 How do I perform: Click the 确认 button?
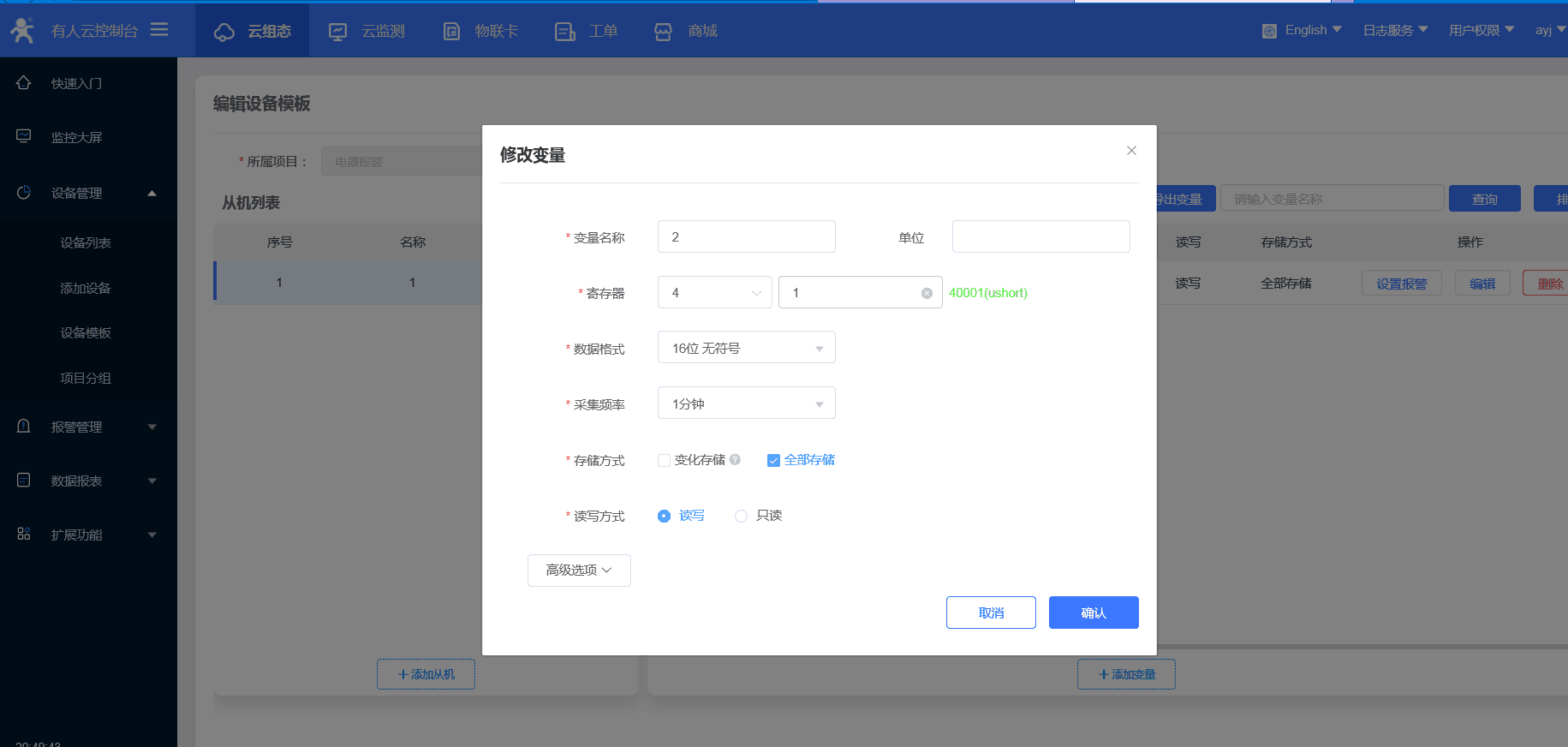(1093, 613)
